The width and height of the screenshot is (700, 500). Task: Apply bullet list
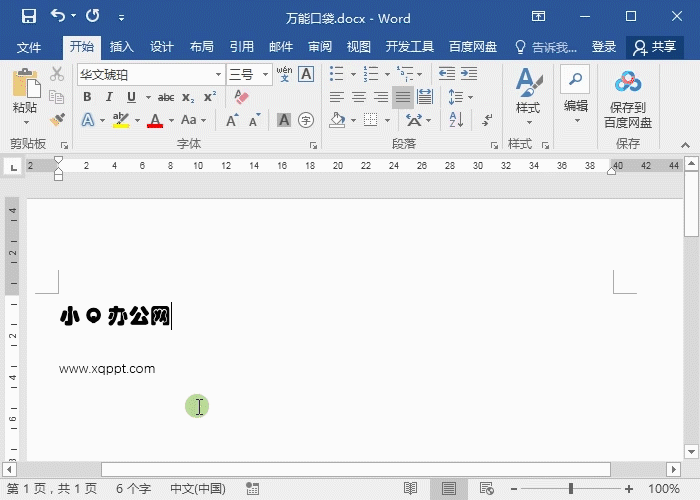point(337,74)
